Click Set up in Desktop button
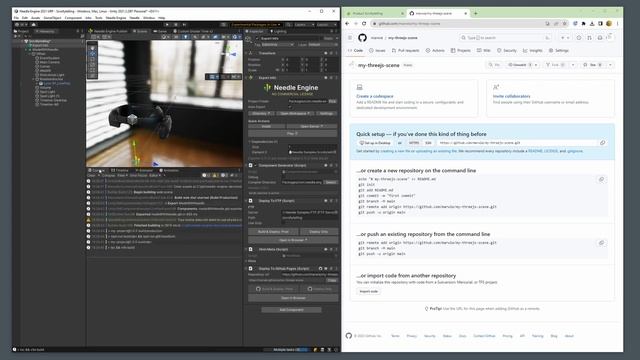This screenshot has width=640, height=360. click(x=375, y=143)
